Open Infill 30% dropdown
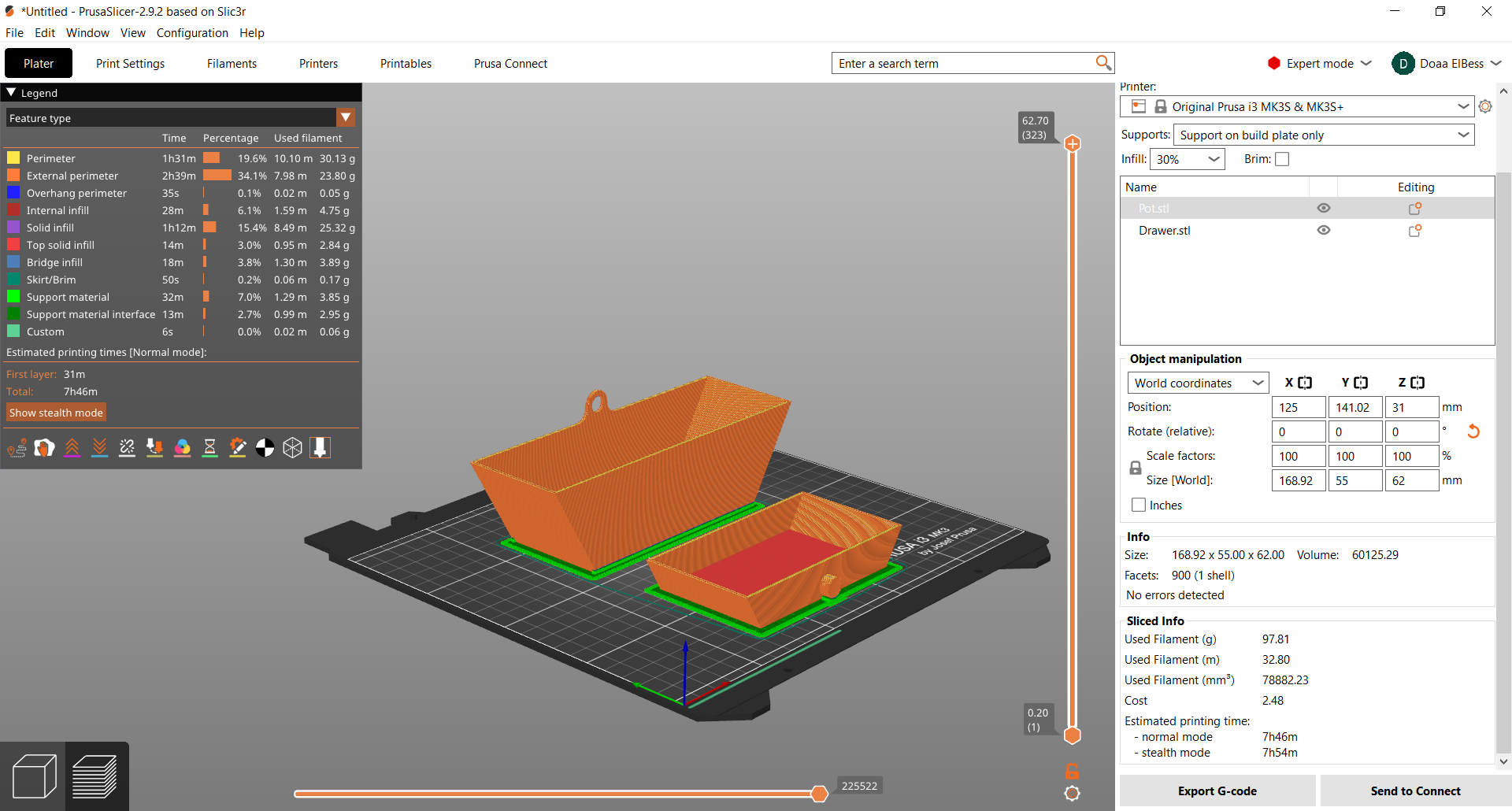The width and height of the screenshot is (1512, 811). click(1188, 159)
